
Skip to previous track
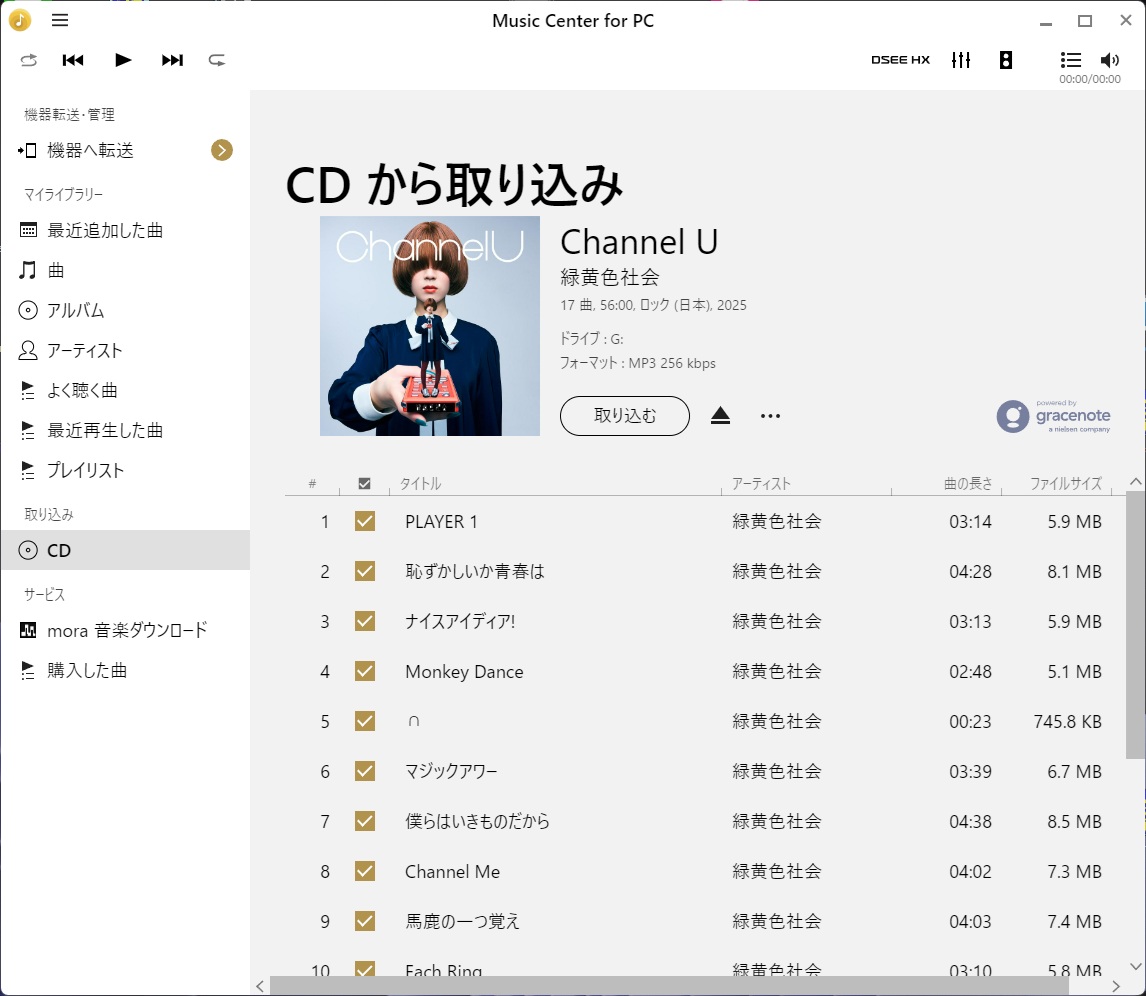pyautogui.click(x=73, y=60)
